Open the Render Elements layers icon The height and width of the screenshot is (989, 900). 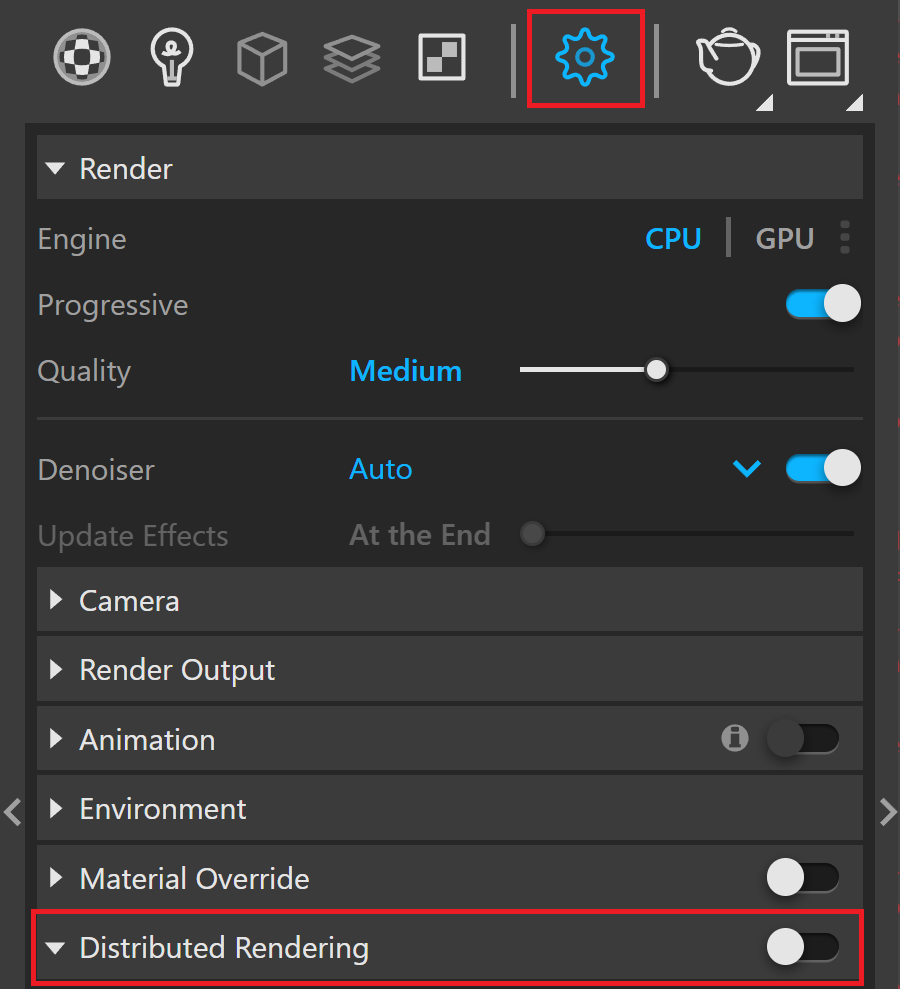[352, 59]
